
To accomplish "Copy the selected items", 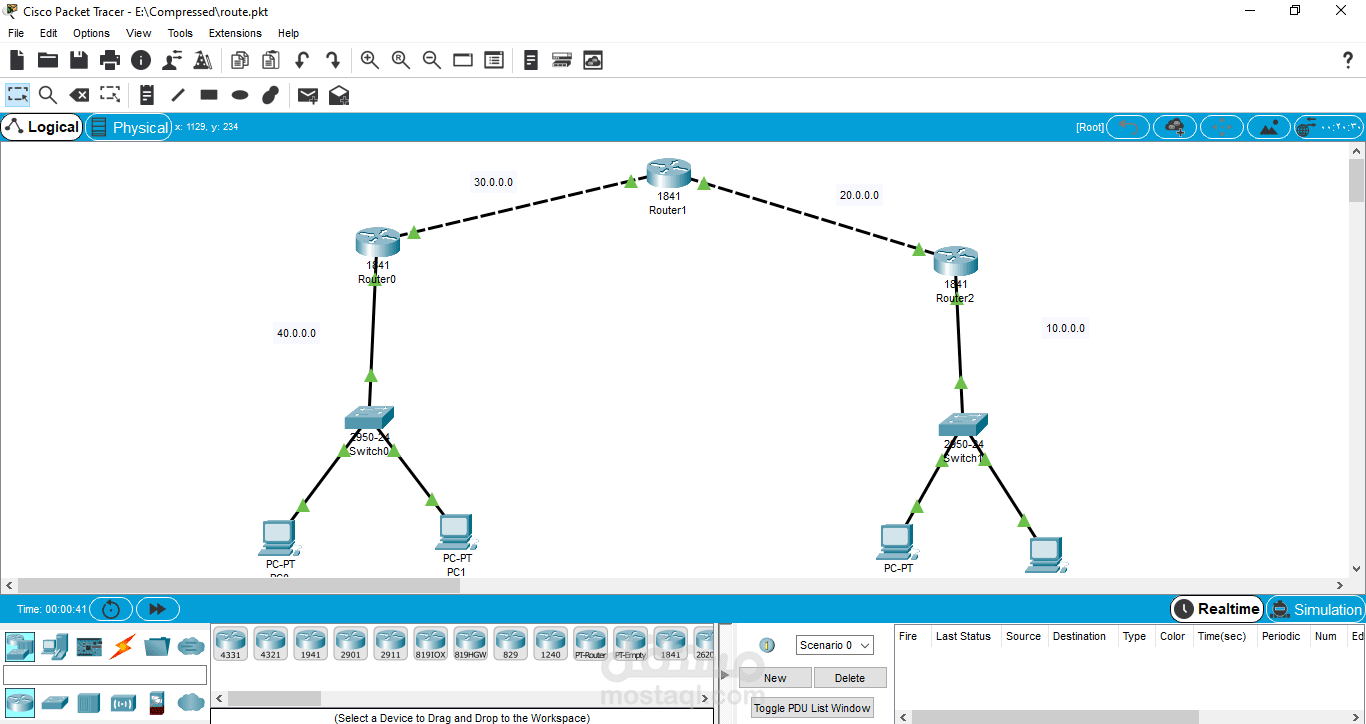I will [x=240, y=60].
